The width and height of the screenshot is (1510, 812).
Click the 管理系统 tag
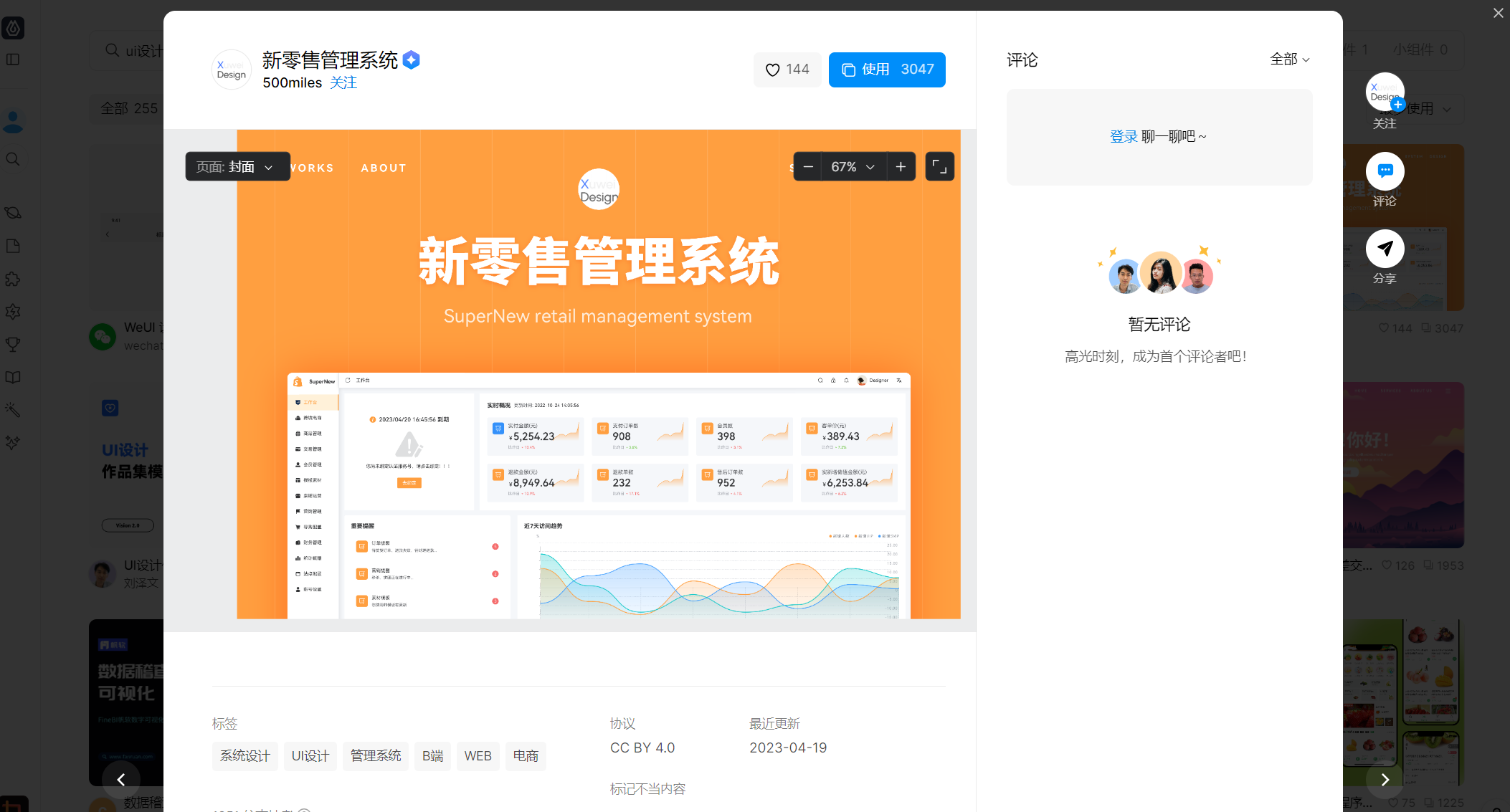pos(376,756)
